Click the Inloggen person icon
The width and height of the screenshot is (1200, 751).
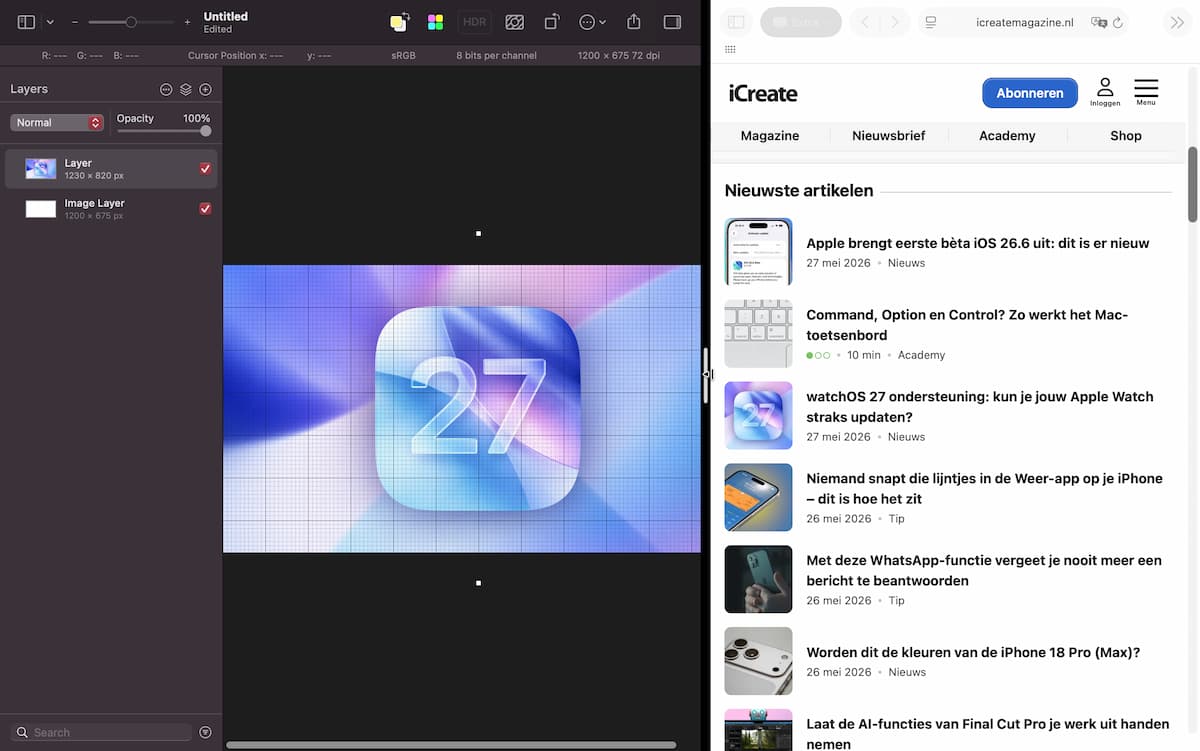[1105, 92]
